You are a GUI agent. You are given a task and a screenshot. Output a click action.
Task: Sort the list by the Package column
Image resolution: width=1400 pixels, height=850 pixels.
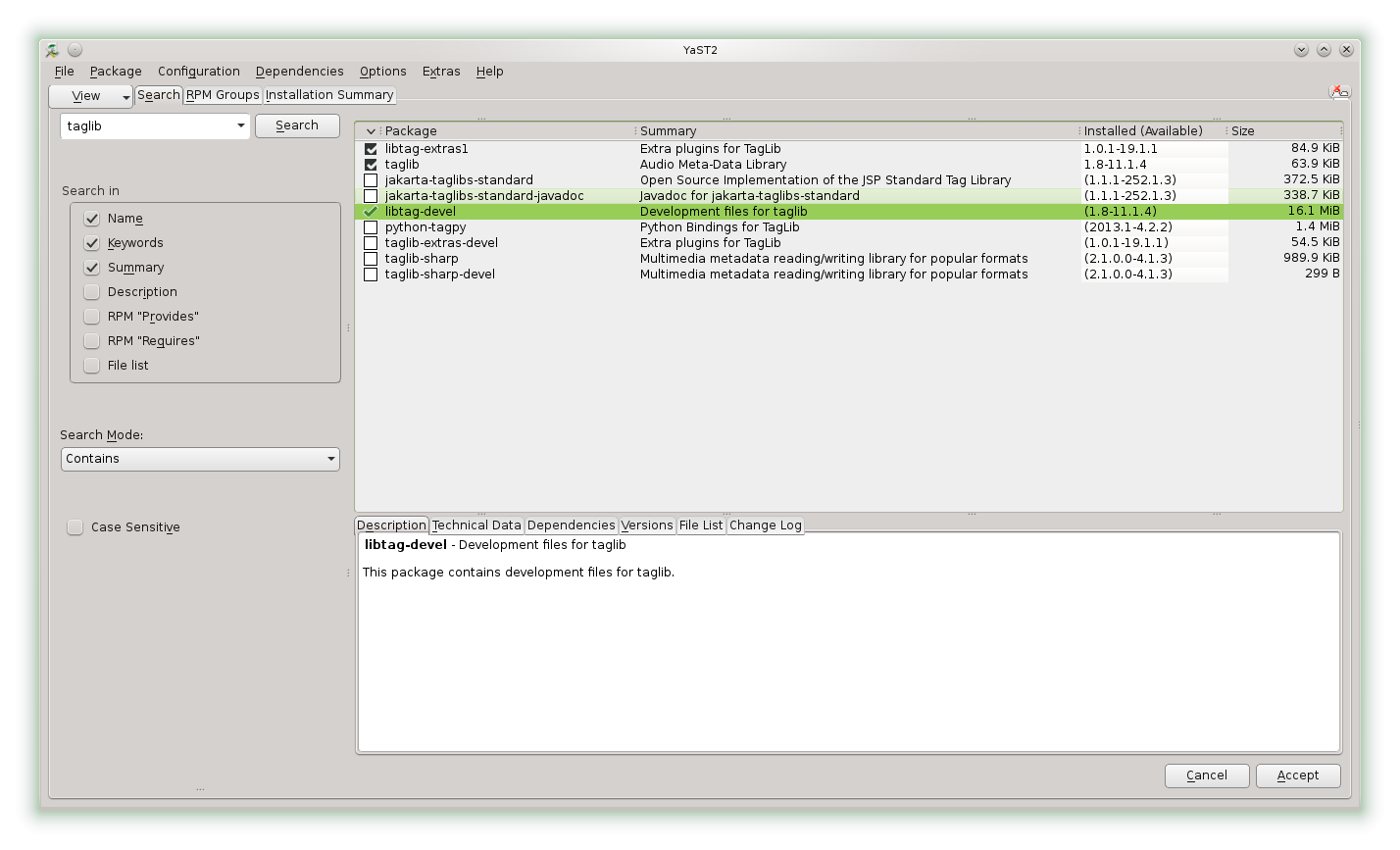pyautogui.click(x=508, y=131)
